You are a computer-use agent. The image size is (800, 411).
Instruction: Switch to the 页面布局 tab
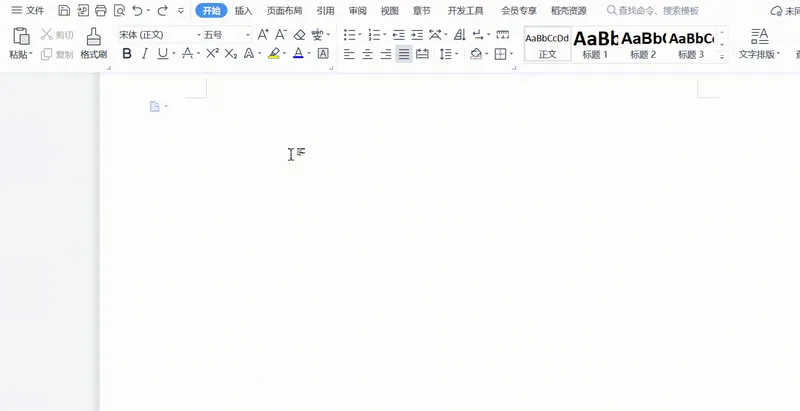(x=284, y=11)
